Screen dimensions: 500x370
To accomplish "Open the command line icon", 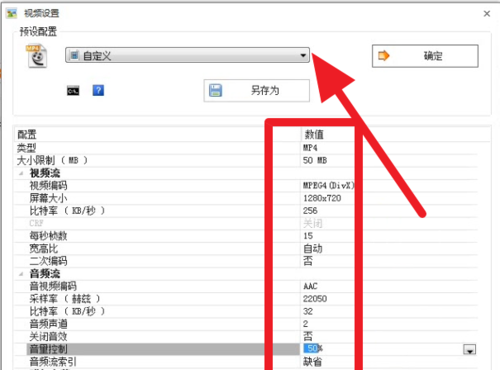I will coord(73,90).
